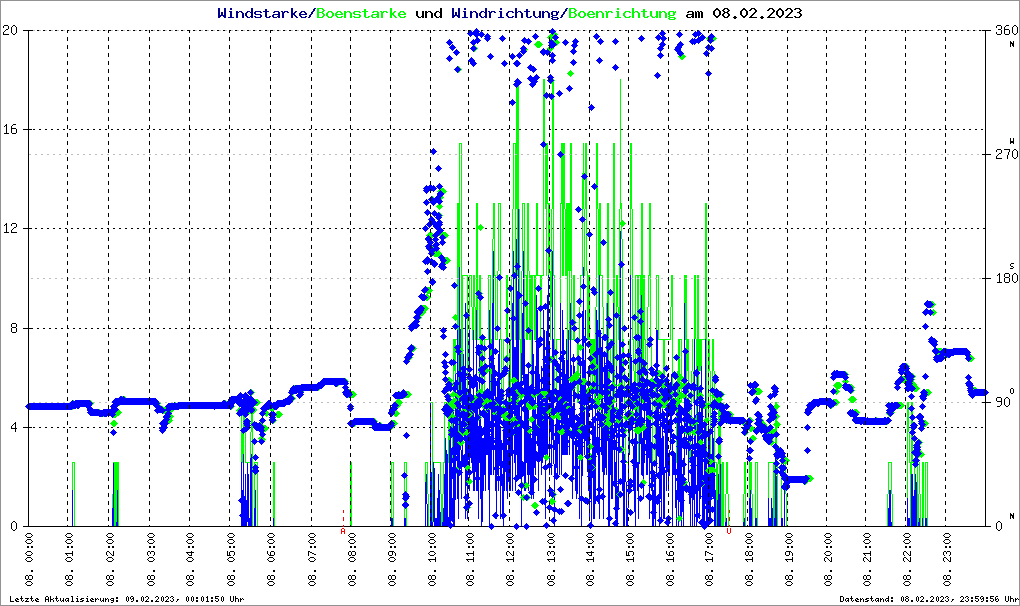
Task: Click the red sunrise marker 'A'
Action: coord(343,531)
